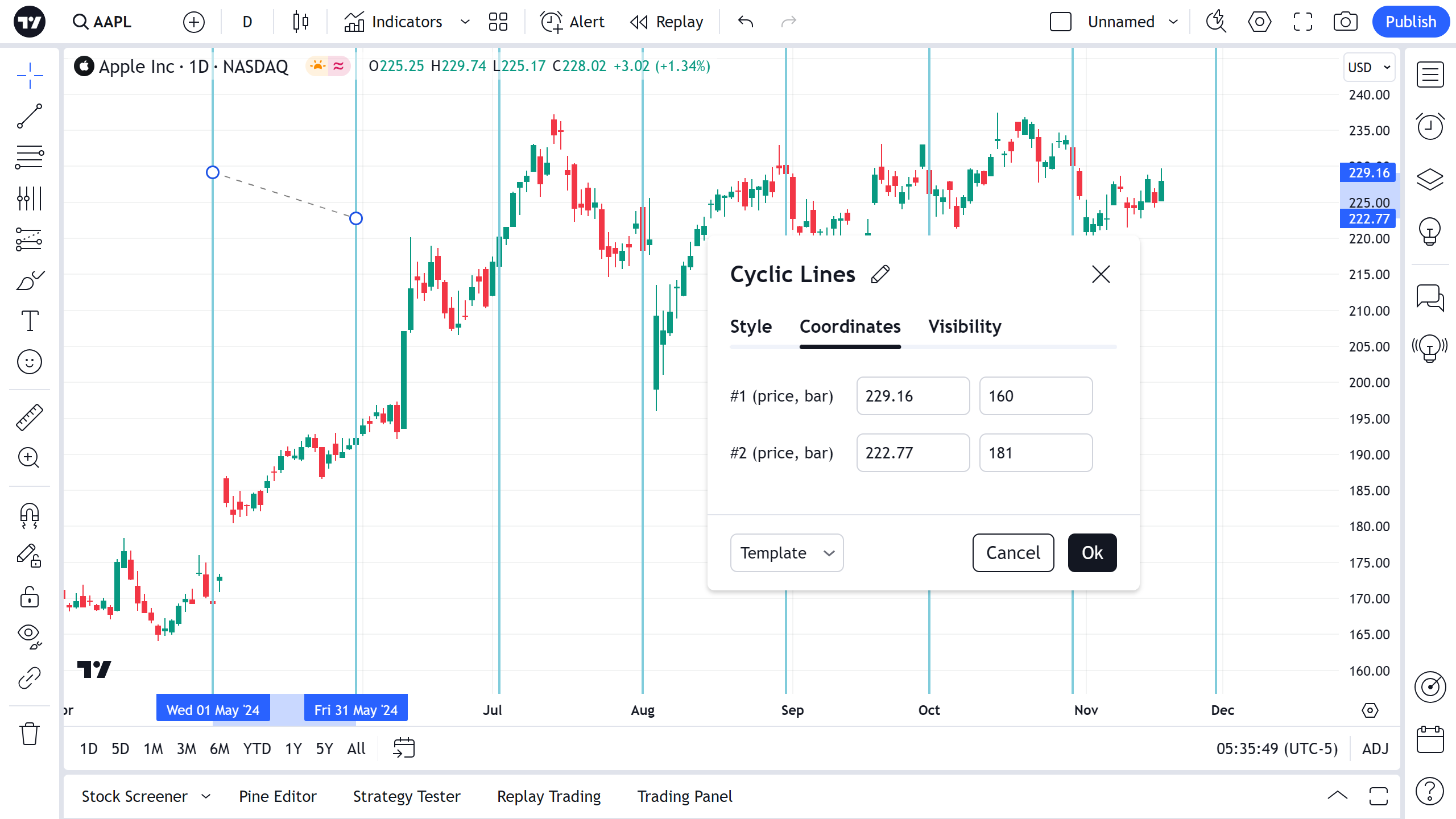Screen dimensions: 1456x819
Task: Select the Text annotation tool
Action: 30,321
